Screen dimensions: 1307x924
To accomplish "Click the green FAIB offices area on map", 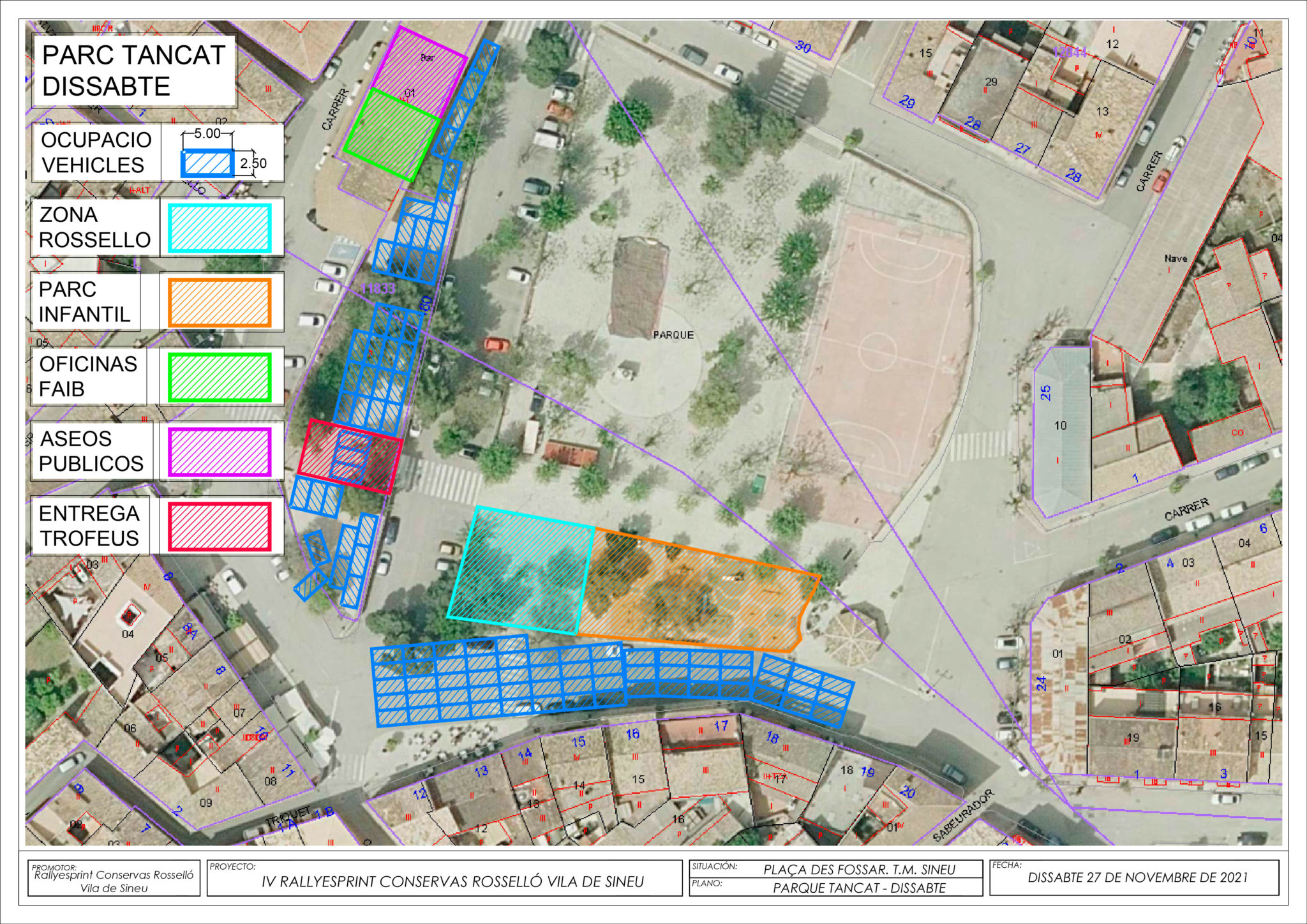I will point(391,135).
